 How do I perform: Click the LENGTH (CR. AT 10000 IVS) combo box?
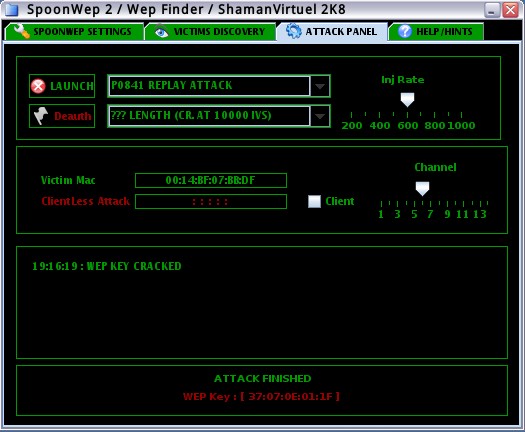pyautogui.click(x=219, y=116)
